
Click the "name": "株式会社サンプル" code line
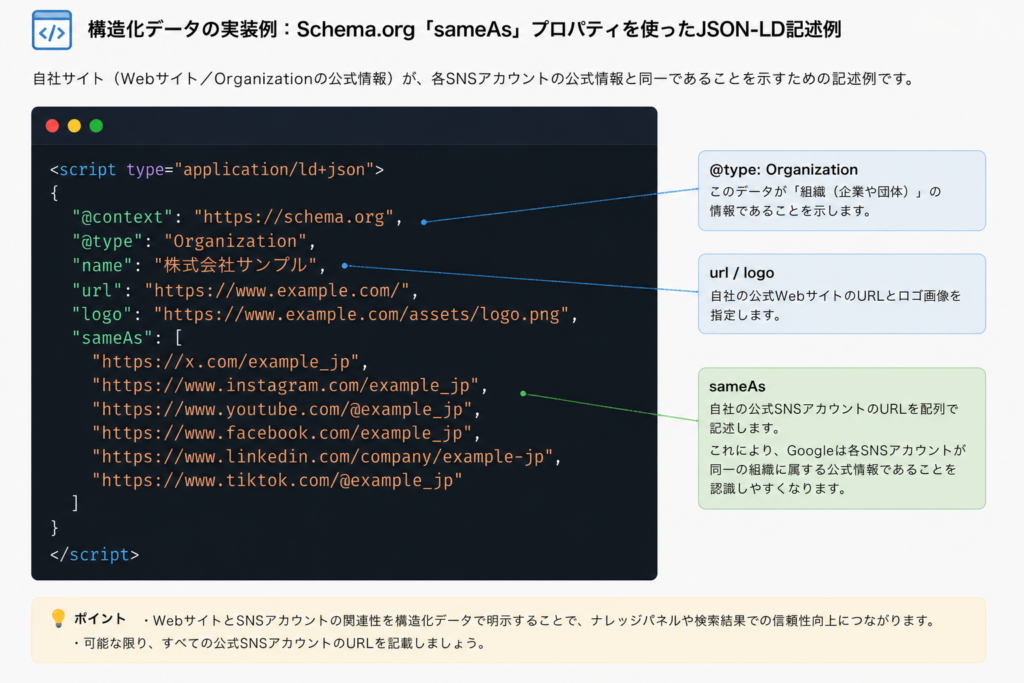point(199,265)
